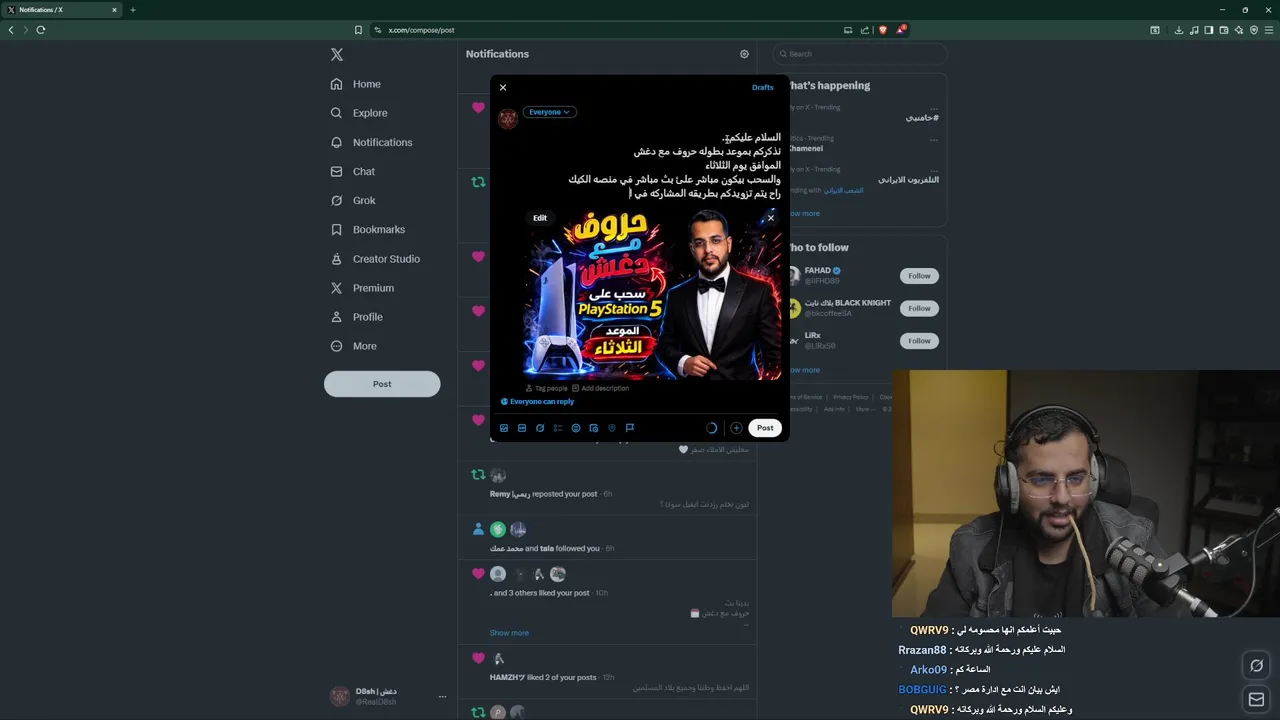Click the character count progress circle
Image resolution: width=1280 pixels, height=720 pixels.
coord(711,428)
